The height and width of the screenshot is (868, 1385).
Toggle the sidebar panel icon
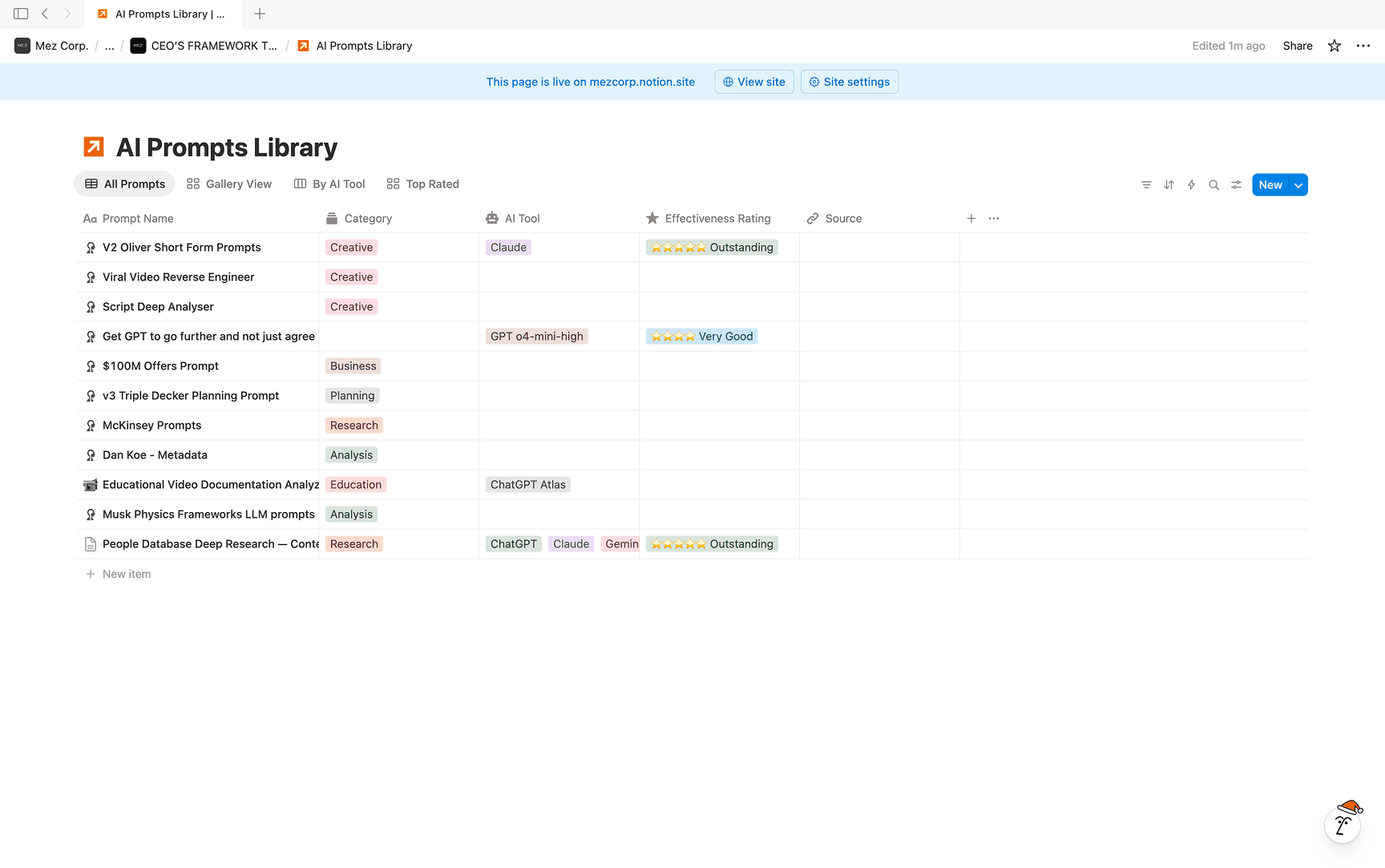coord(21,14)
